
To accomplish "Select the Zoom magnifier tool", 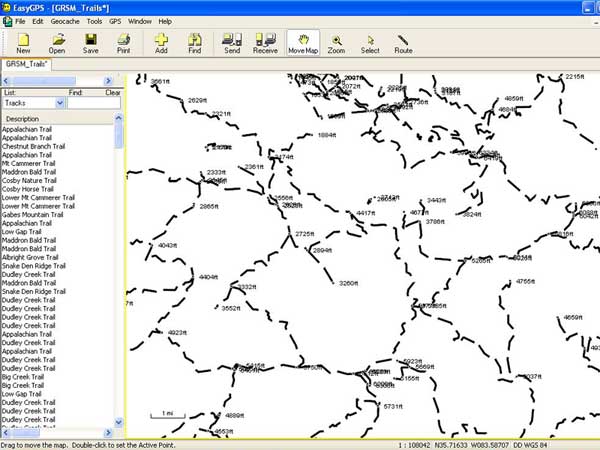I will click(x=336, y=43).
